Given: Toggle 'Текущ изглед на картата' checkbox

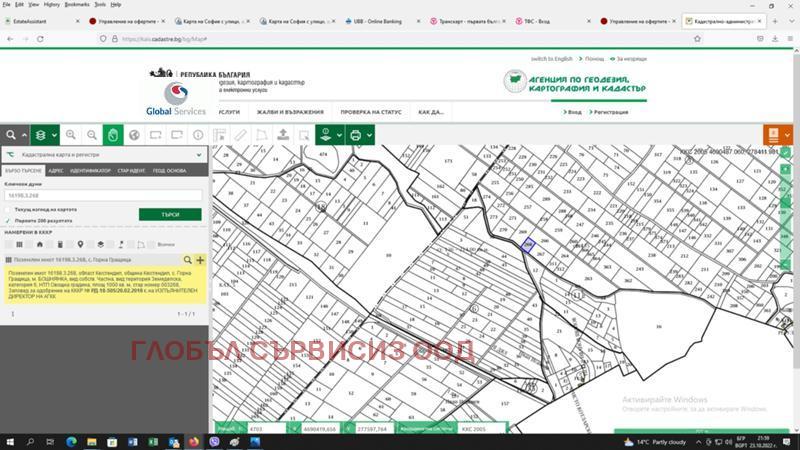Looking at the screenshot, I should [7, 209].
